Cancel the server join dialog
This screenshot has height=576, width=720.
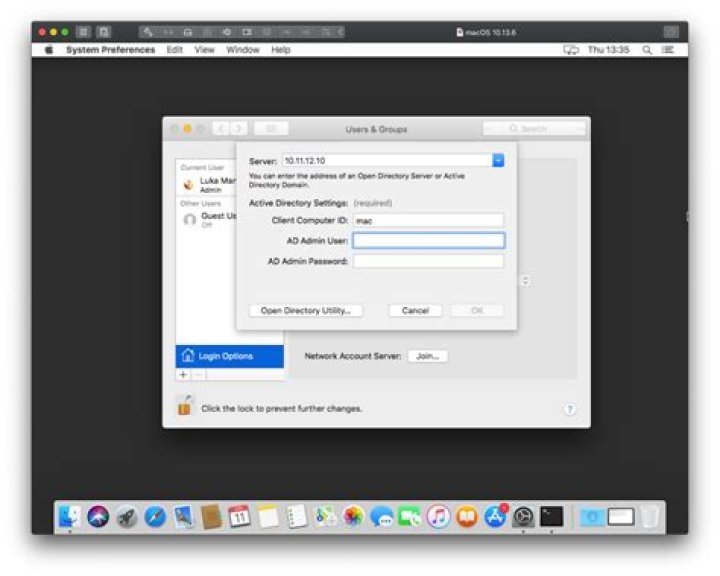(x=415, y=311)
